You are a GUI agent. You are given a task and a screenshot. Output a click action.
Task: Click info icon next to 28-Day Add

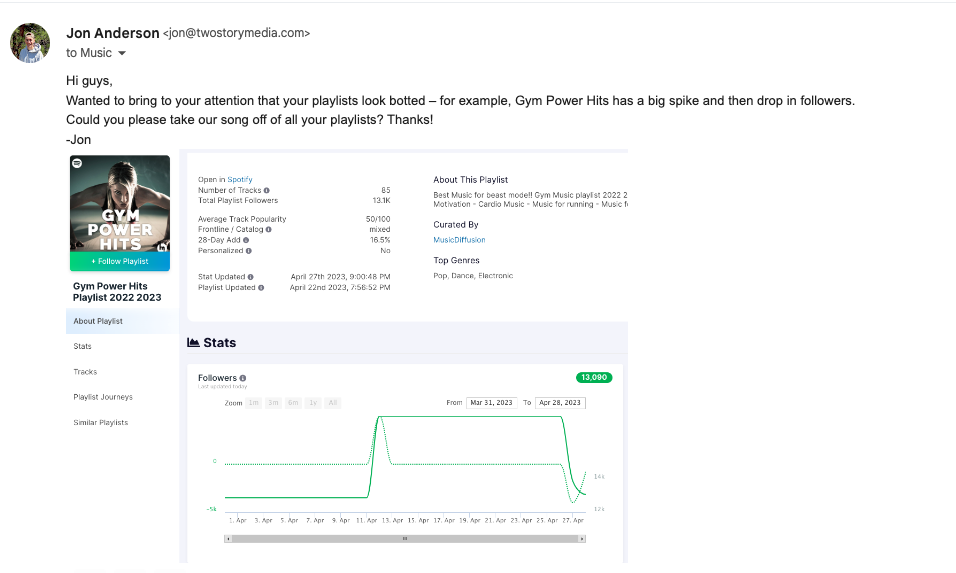246,240
